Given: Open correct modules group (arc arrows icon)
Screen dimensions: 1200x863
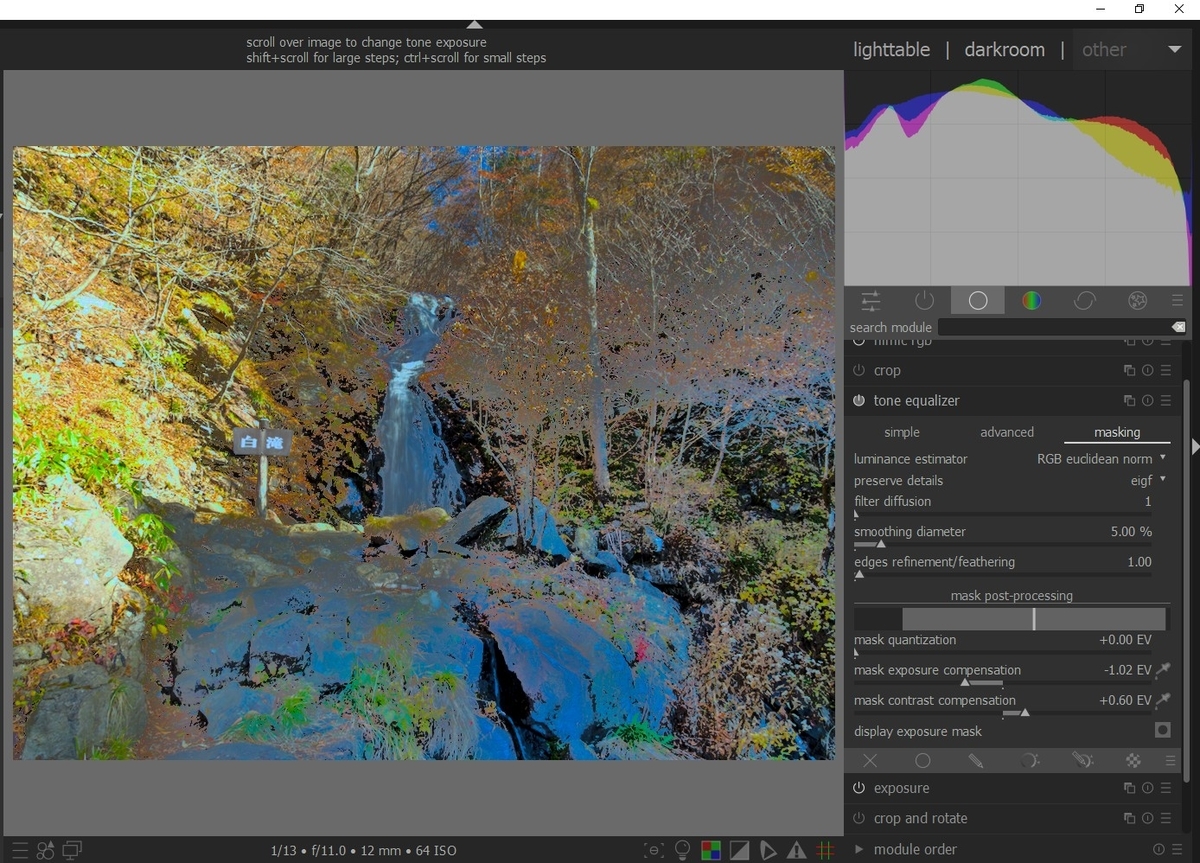Looking at the screenshot, I should [x=1084, y=300].
